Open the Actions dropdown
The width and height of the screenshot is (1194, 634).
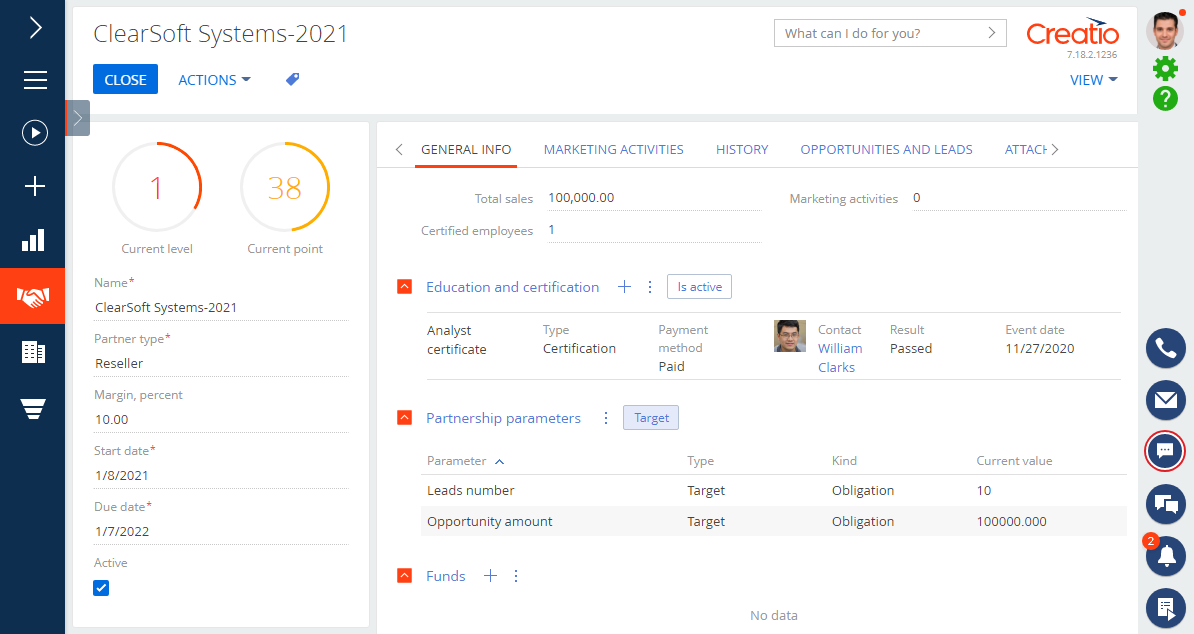214,80
